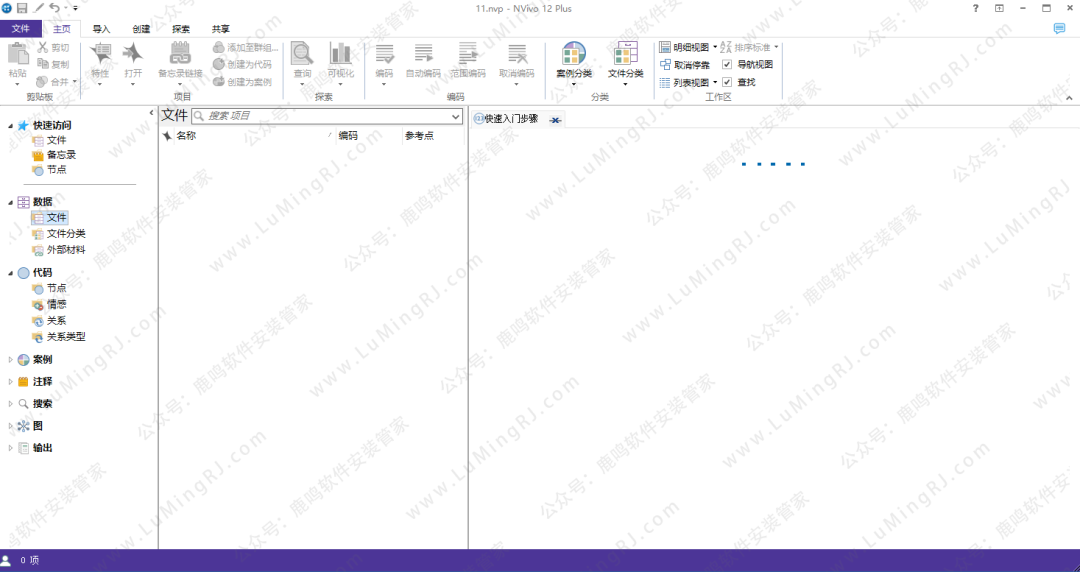Expand the 案例 (Cases) tree group
Viewport: 1080px width, 572px height.
click(x=11, y=360)
